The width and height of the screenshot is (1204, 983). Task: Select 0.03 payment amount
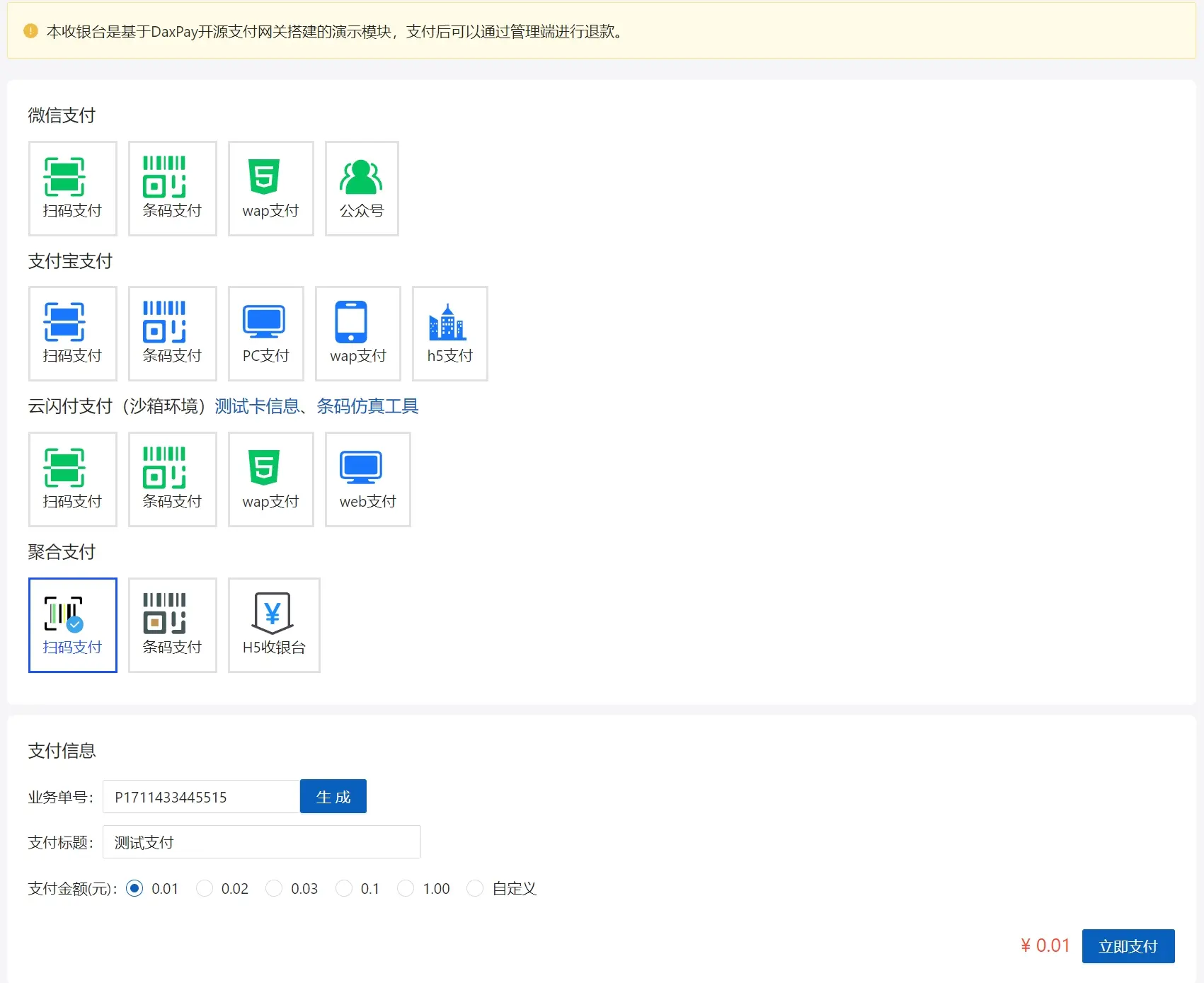coord(274,888)
